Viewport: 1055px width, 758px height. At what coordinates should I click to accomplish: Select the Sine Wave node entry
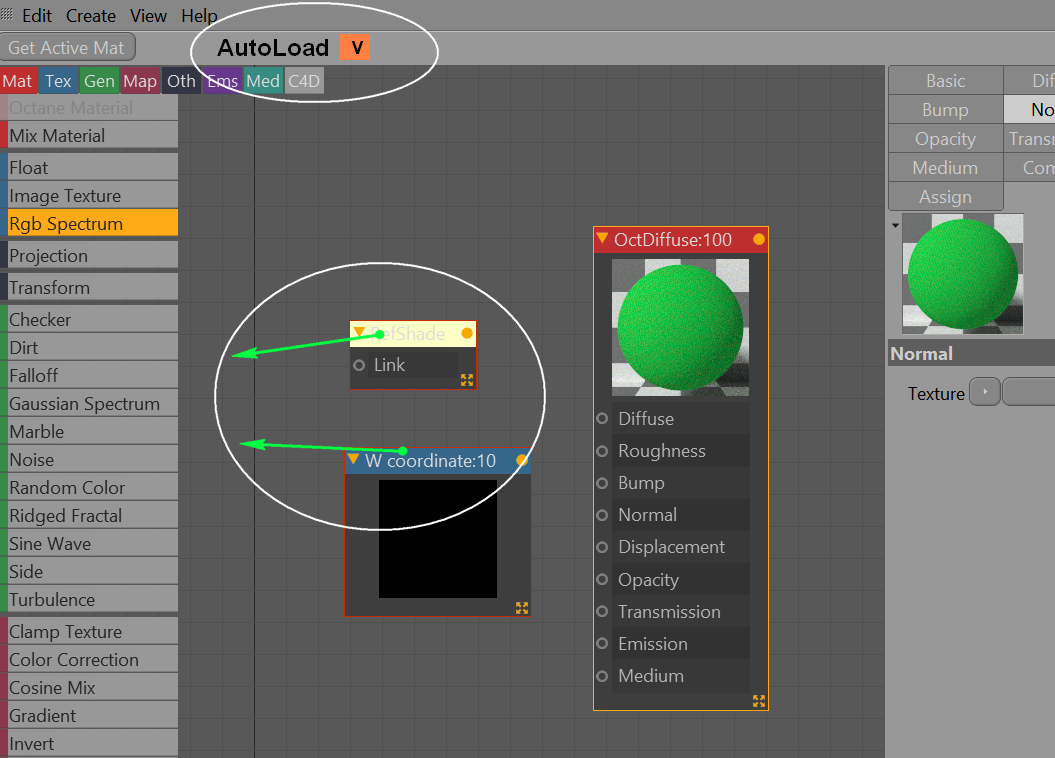click(x=89, y=543)
